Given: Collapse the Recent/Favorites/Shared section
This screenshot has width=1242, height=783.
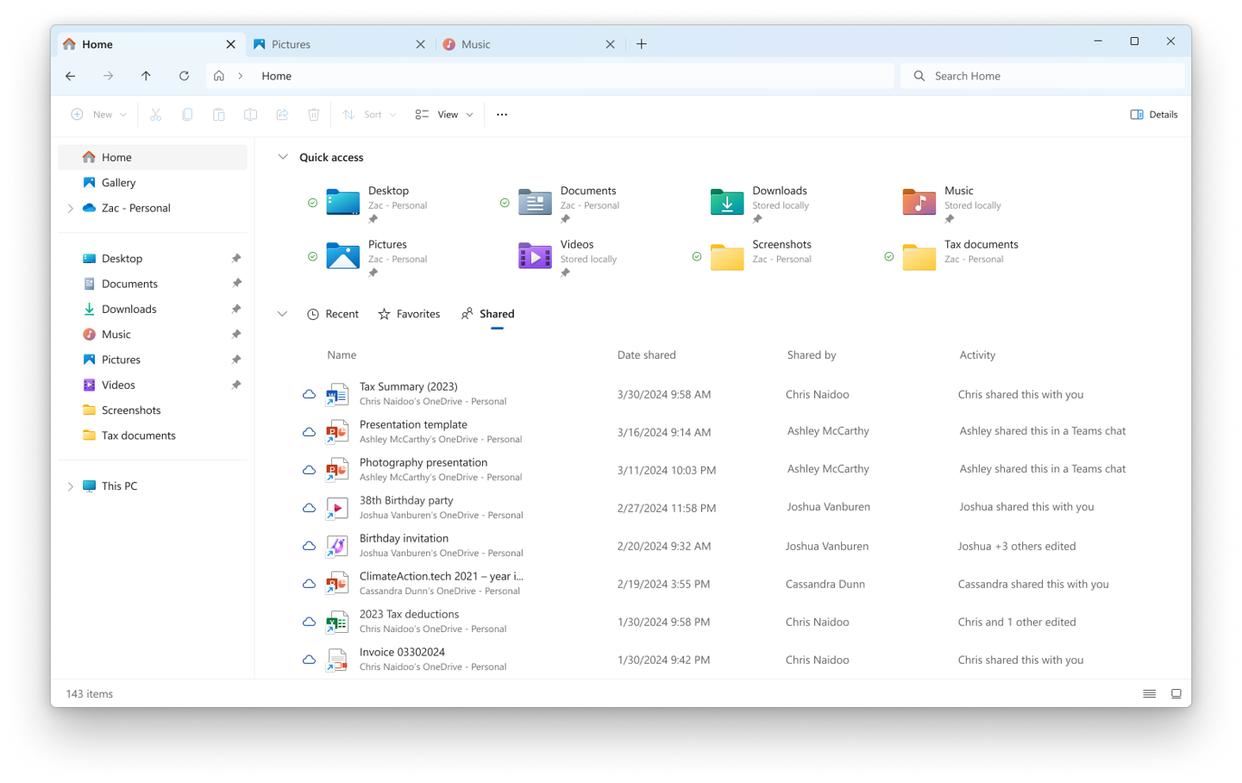Looking at the screenshot, I should click(282, 314).
